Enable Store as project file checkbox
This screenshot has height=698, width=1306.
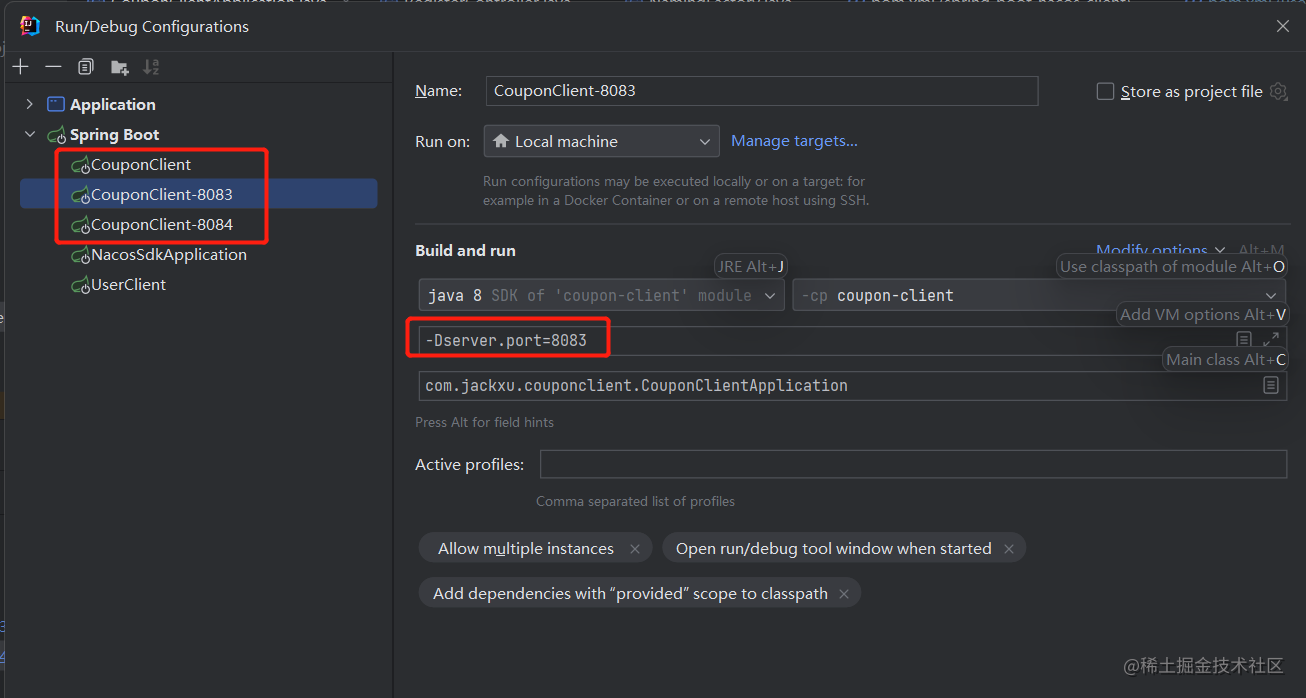[1105, 91]
